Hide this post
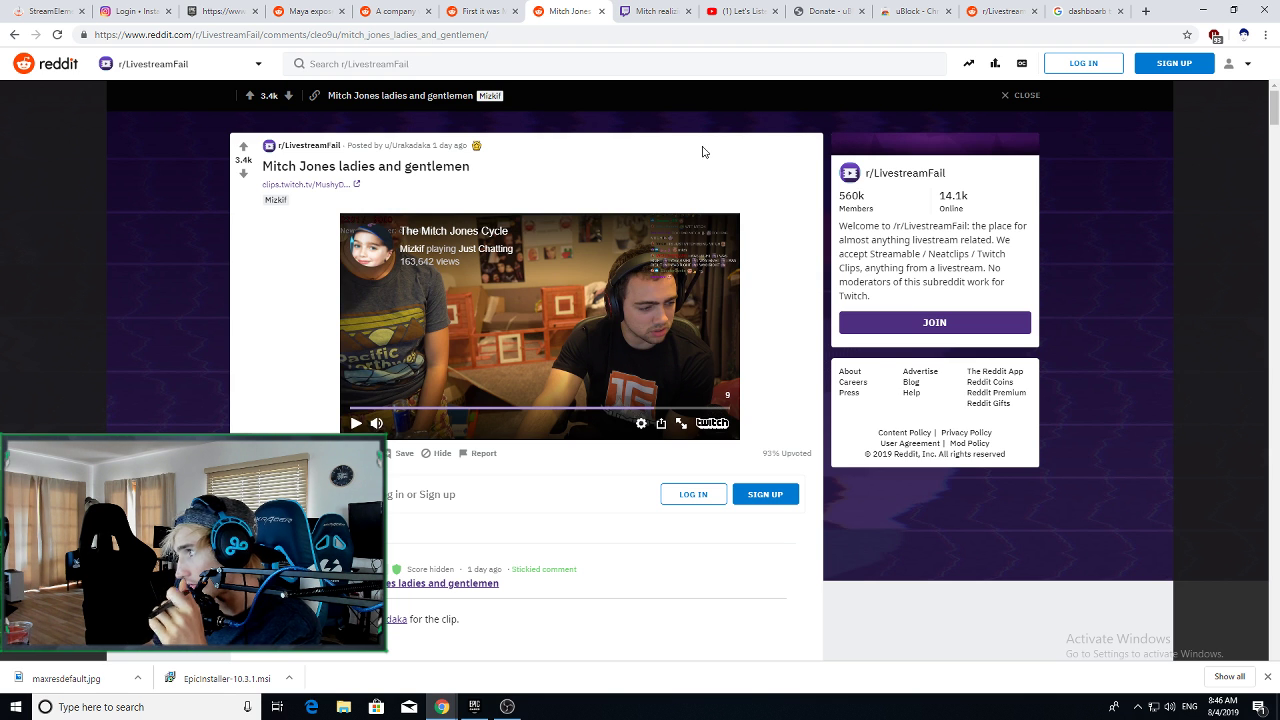 click(x=436, y=453)
